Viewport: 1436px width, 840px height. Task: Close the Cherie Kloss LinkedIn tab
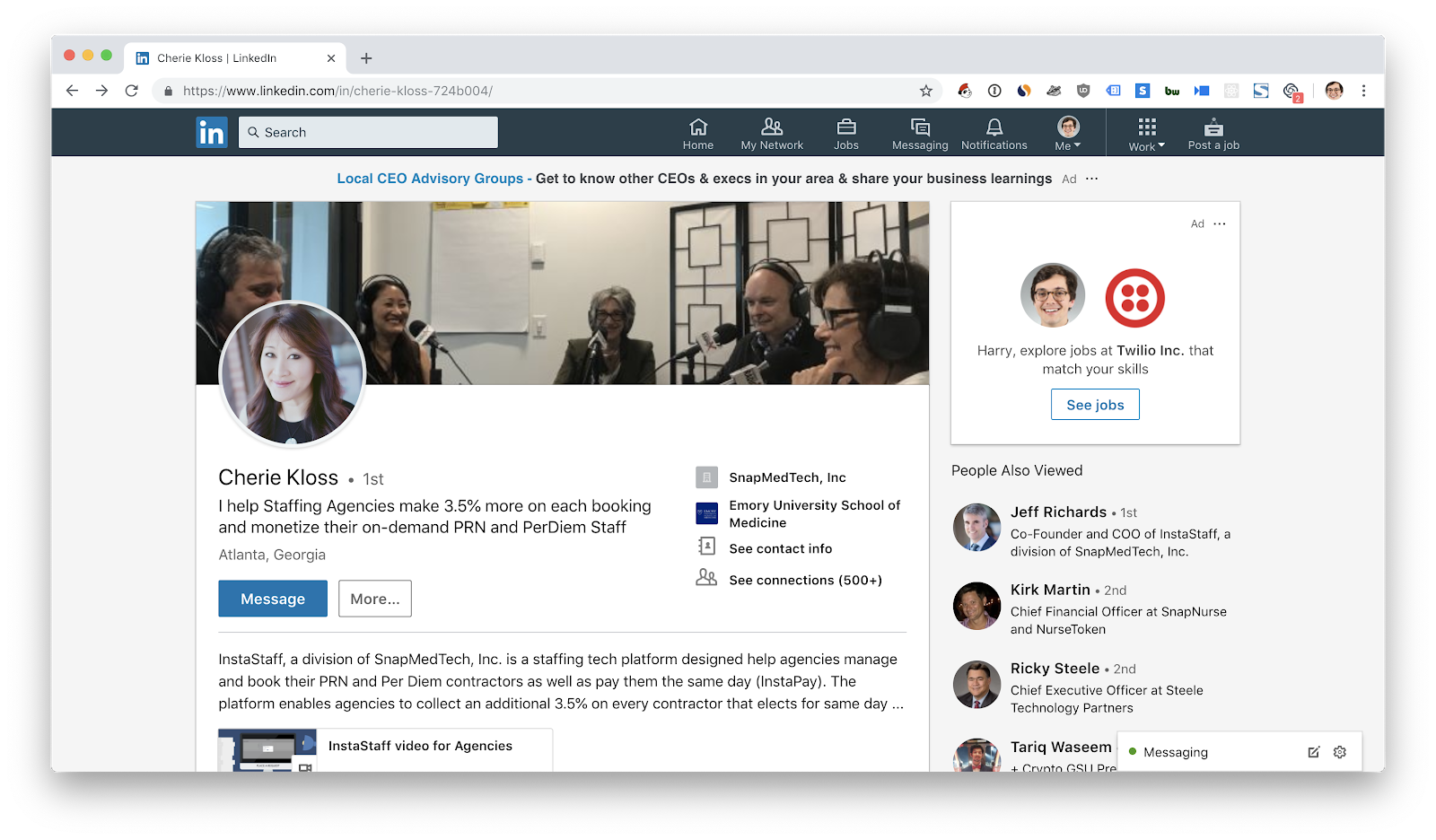[331, 58]
